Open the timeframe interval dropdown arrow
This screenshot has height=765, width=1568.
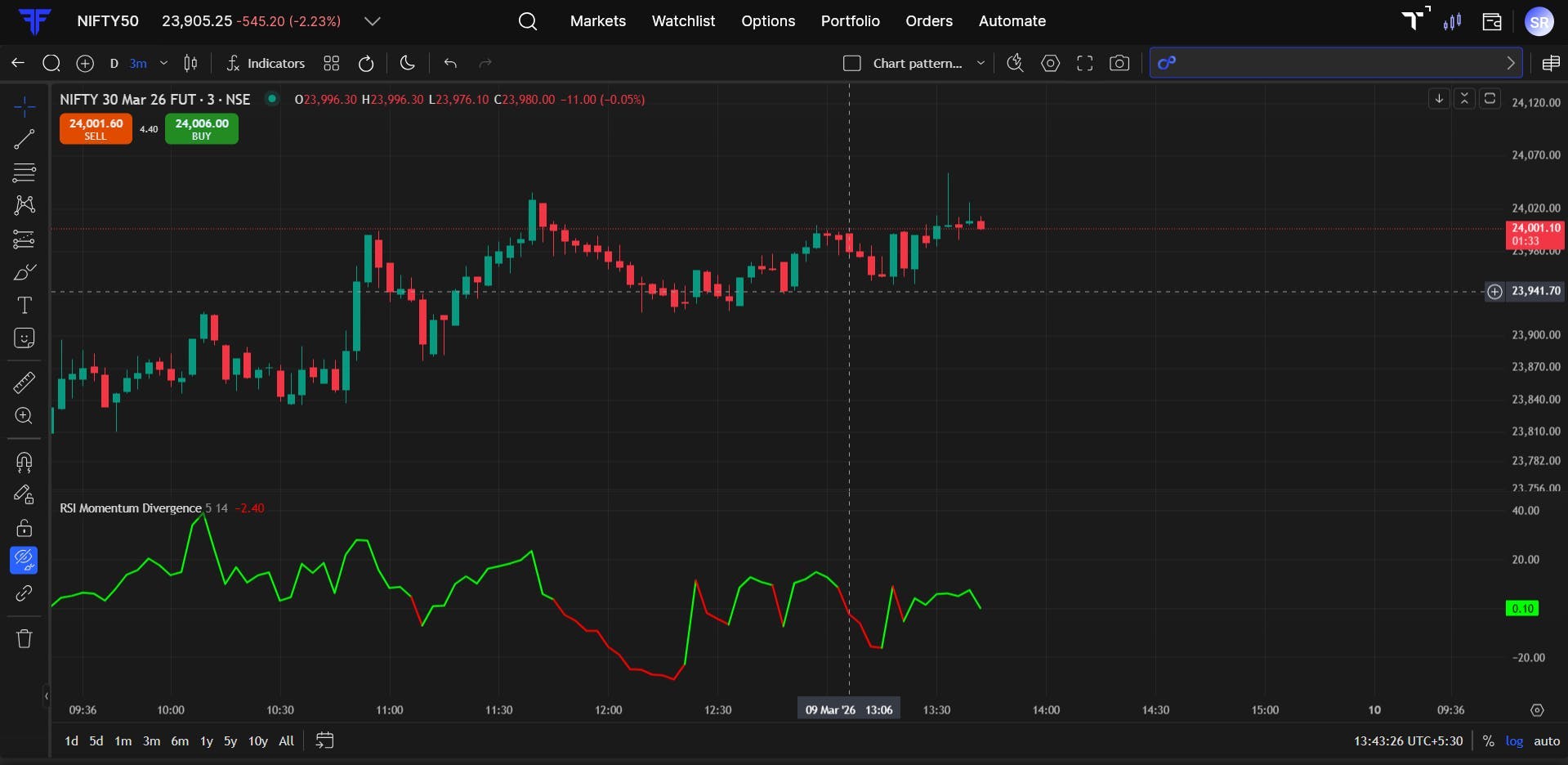[x=163, y=63]
